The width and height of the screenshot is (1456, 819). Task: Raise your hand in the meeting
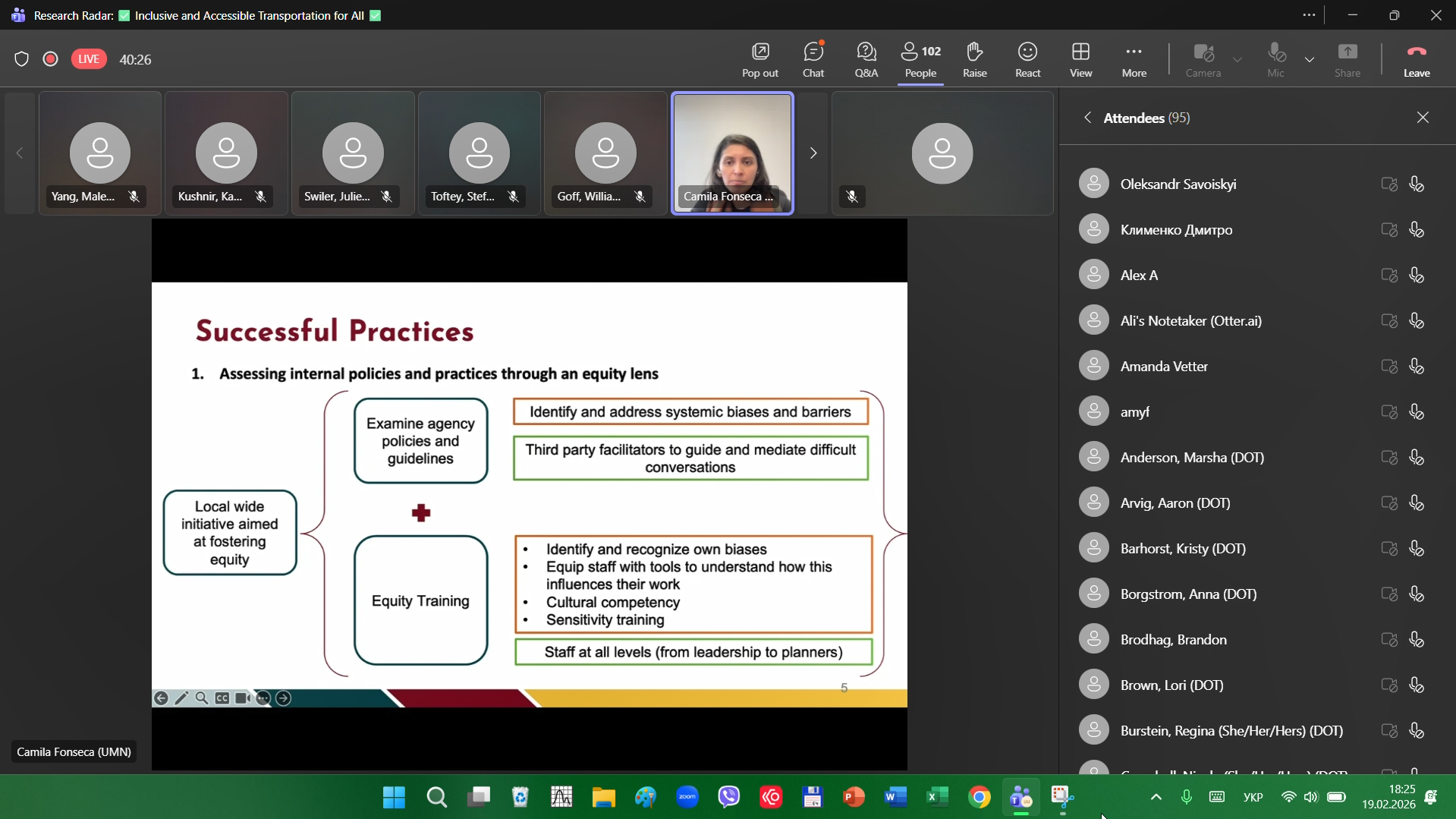click(x=974, y=59)
